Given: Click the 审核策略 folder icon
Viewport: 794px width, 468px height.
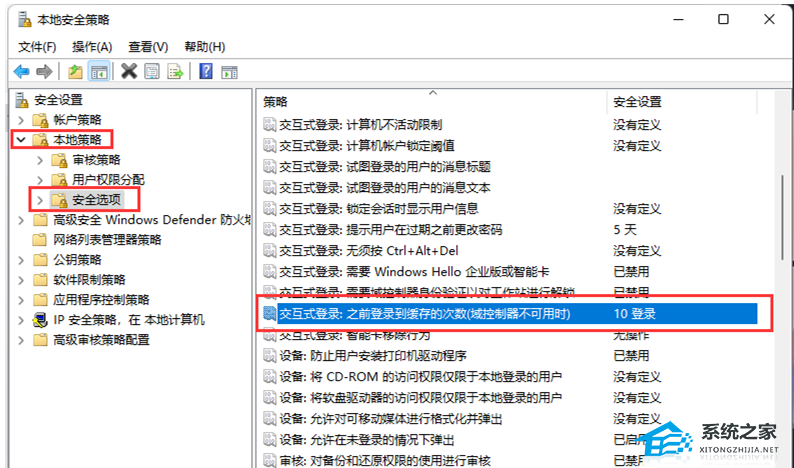Looking at the screenshot, I should (x=59, y=161).
